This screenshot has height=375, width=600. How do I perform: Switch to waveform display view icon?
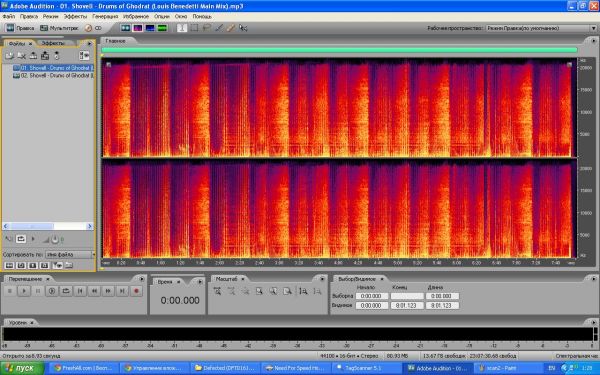click(126, 28)
